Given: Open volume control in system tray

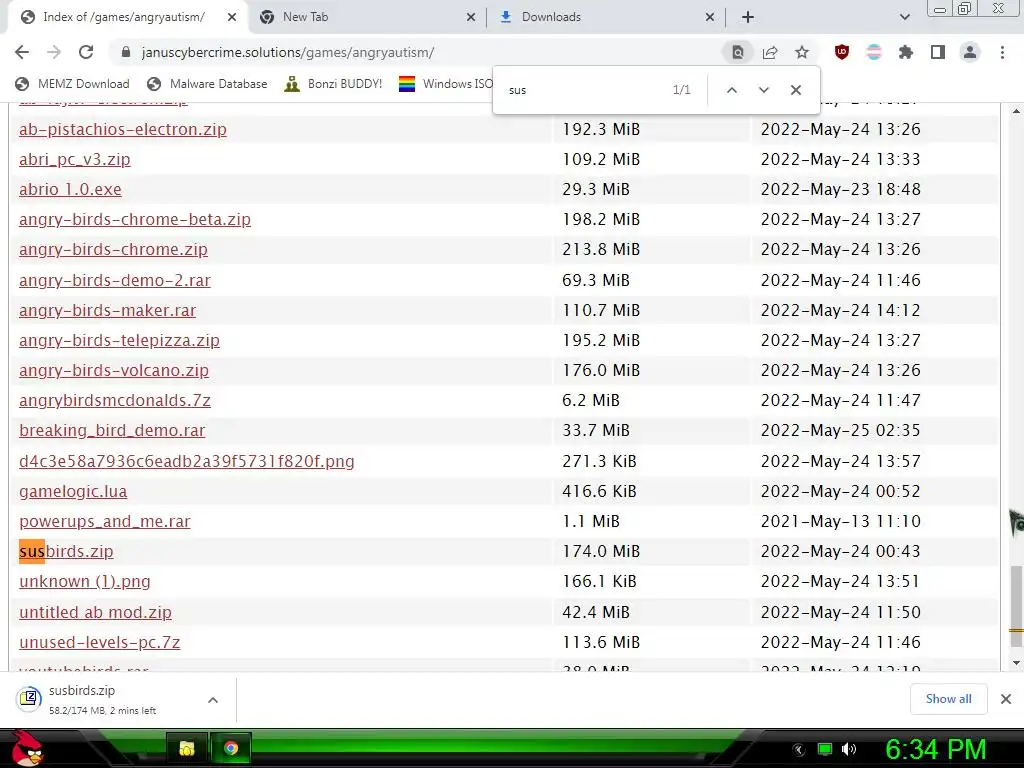Looking at the screenshot, I should (x=849, y=749).
